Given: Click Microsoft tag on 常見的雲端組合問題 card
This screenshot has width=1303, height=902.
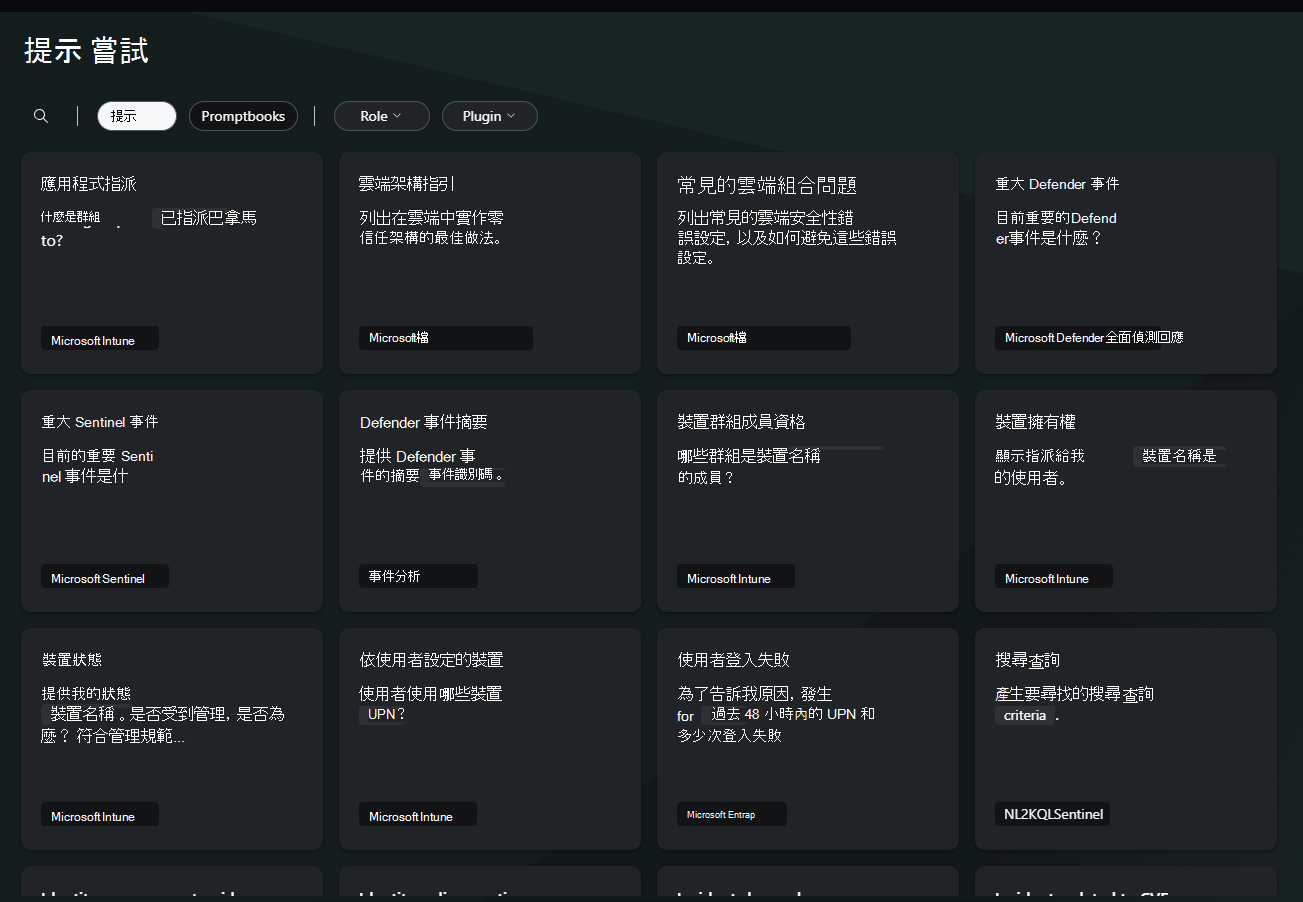Looking at the screenshot, I should click(x=764, y=338).
